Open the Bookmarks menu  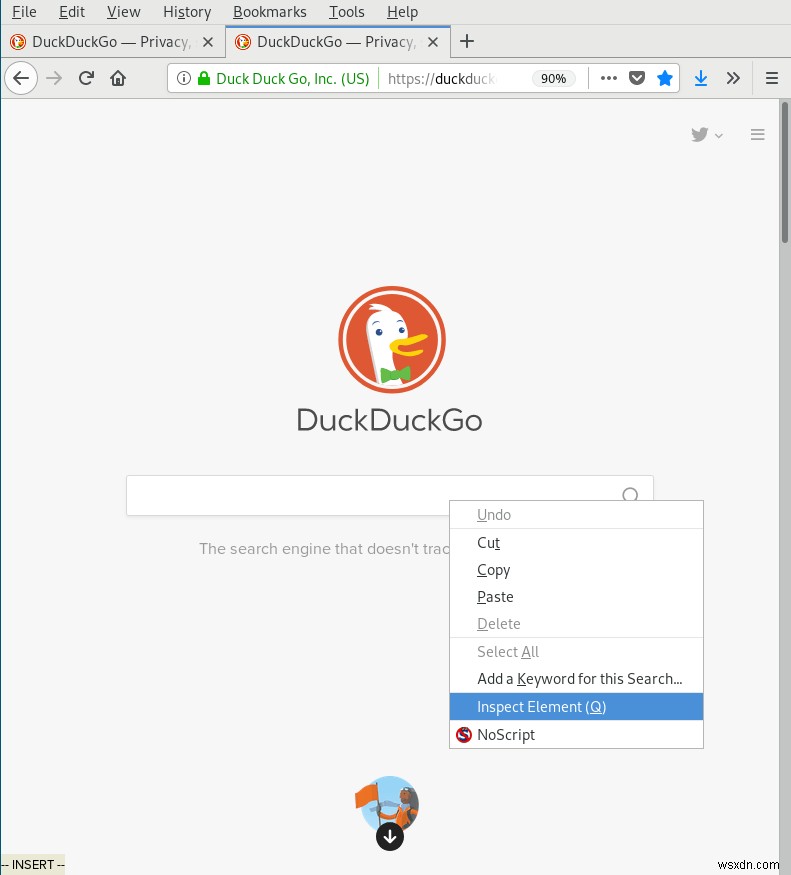click(x=270, y=12)
